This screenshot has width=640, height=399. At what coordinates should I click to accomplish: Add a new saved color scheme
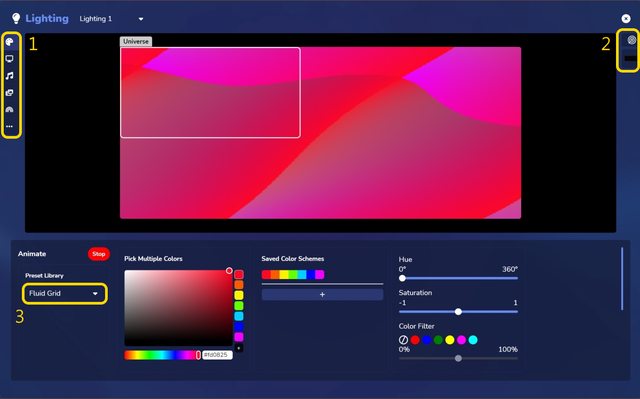pyautogui.click(x=322, y=295)
